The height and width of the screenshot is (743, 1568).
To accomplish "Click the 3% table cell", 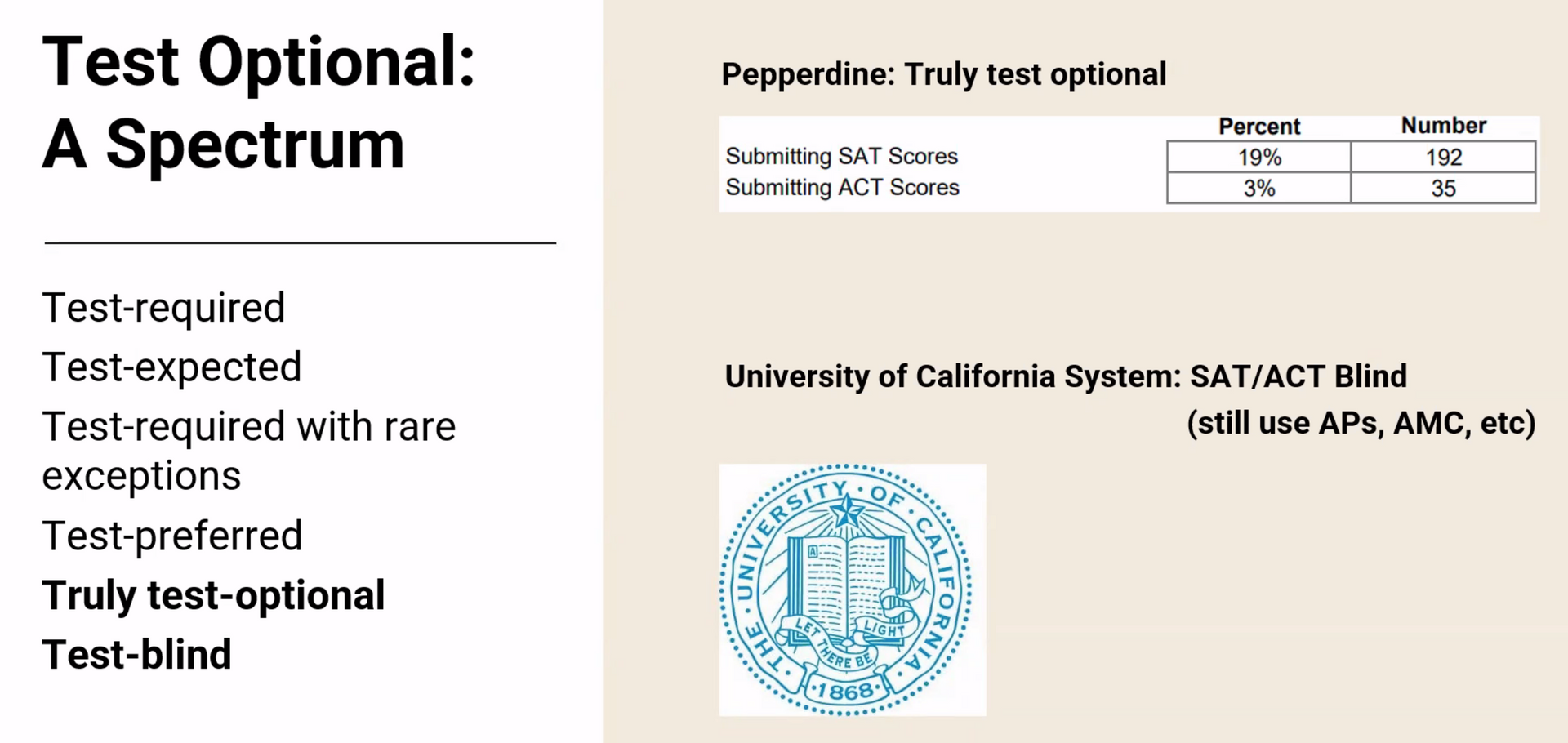I will coord(1258,189).
